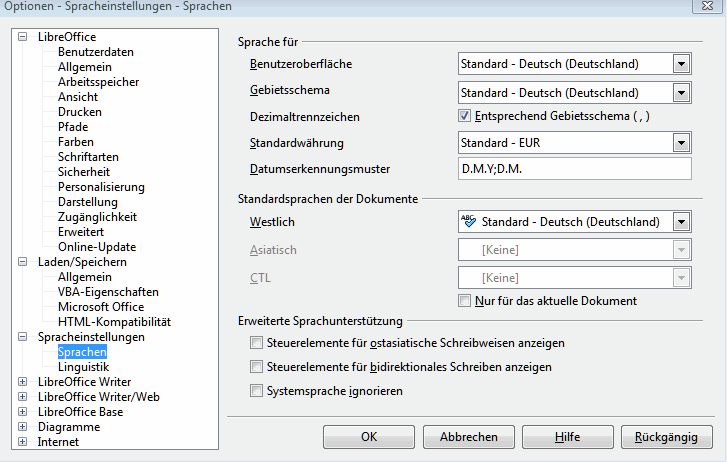727x462 pixels.
Task: Select Darstellung in the tree
Action: pos(88,202)
